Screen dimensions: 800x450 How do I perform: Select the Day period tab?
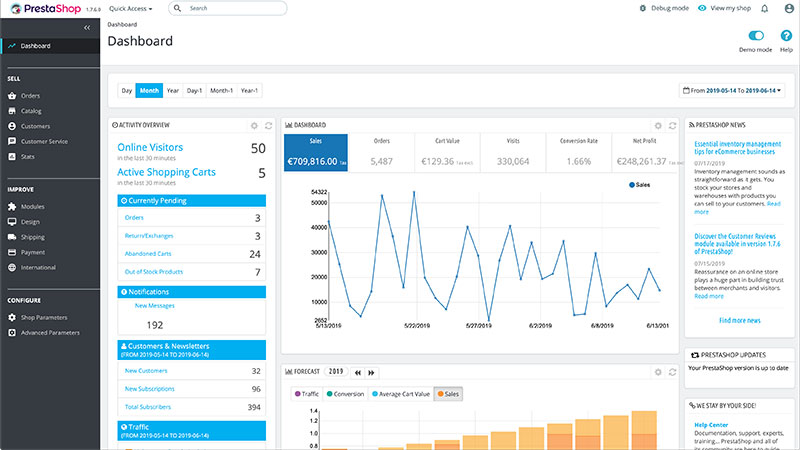(127, 90)
